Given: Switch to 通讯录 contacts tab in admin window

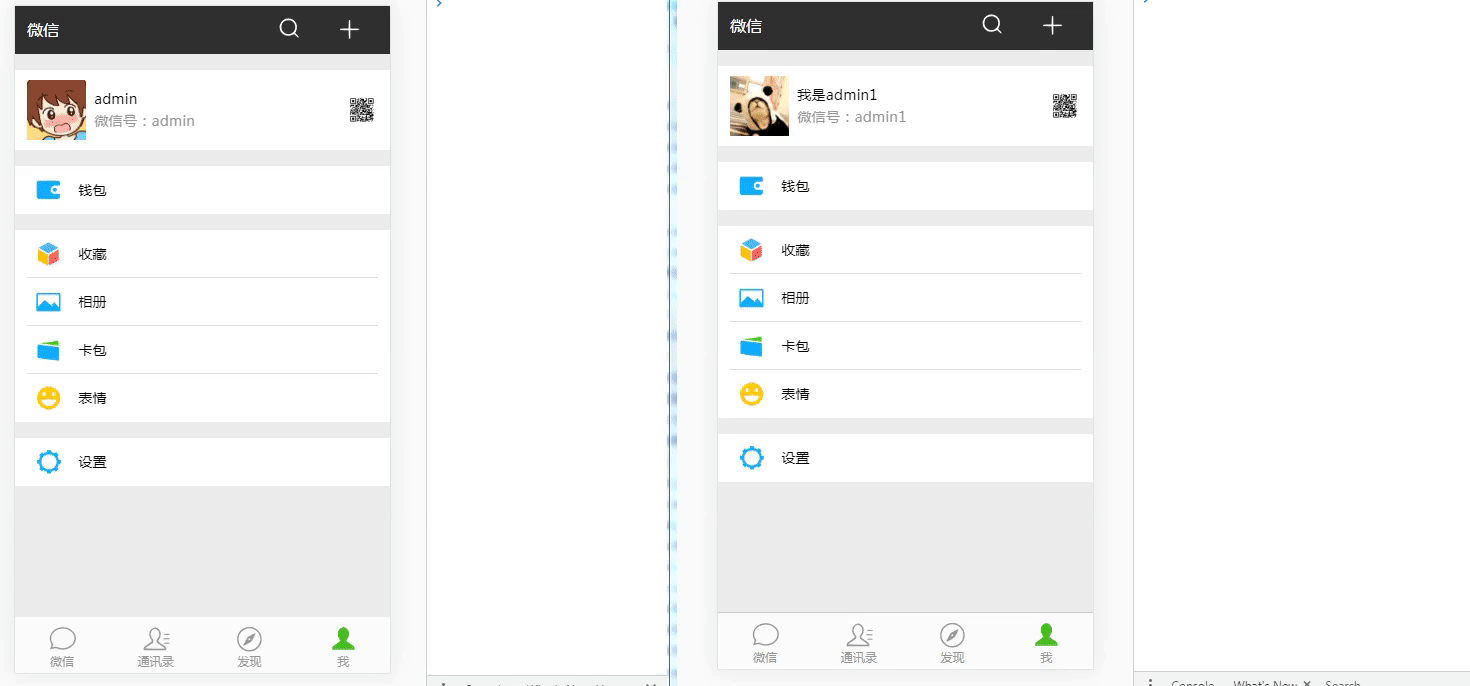Looking at the screenshot, I should [156, 646].
